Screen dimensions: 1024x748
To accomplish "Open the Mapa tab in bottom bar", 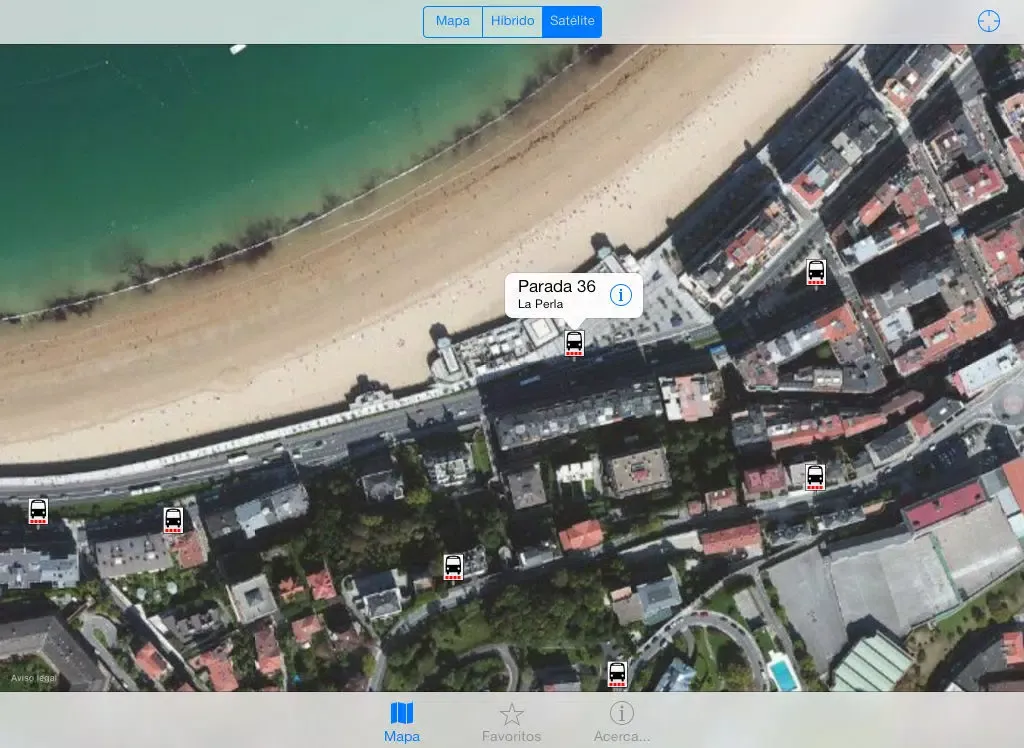I will point(402,723).
